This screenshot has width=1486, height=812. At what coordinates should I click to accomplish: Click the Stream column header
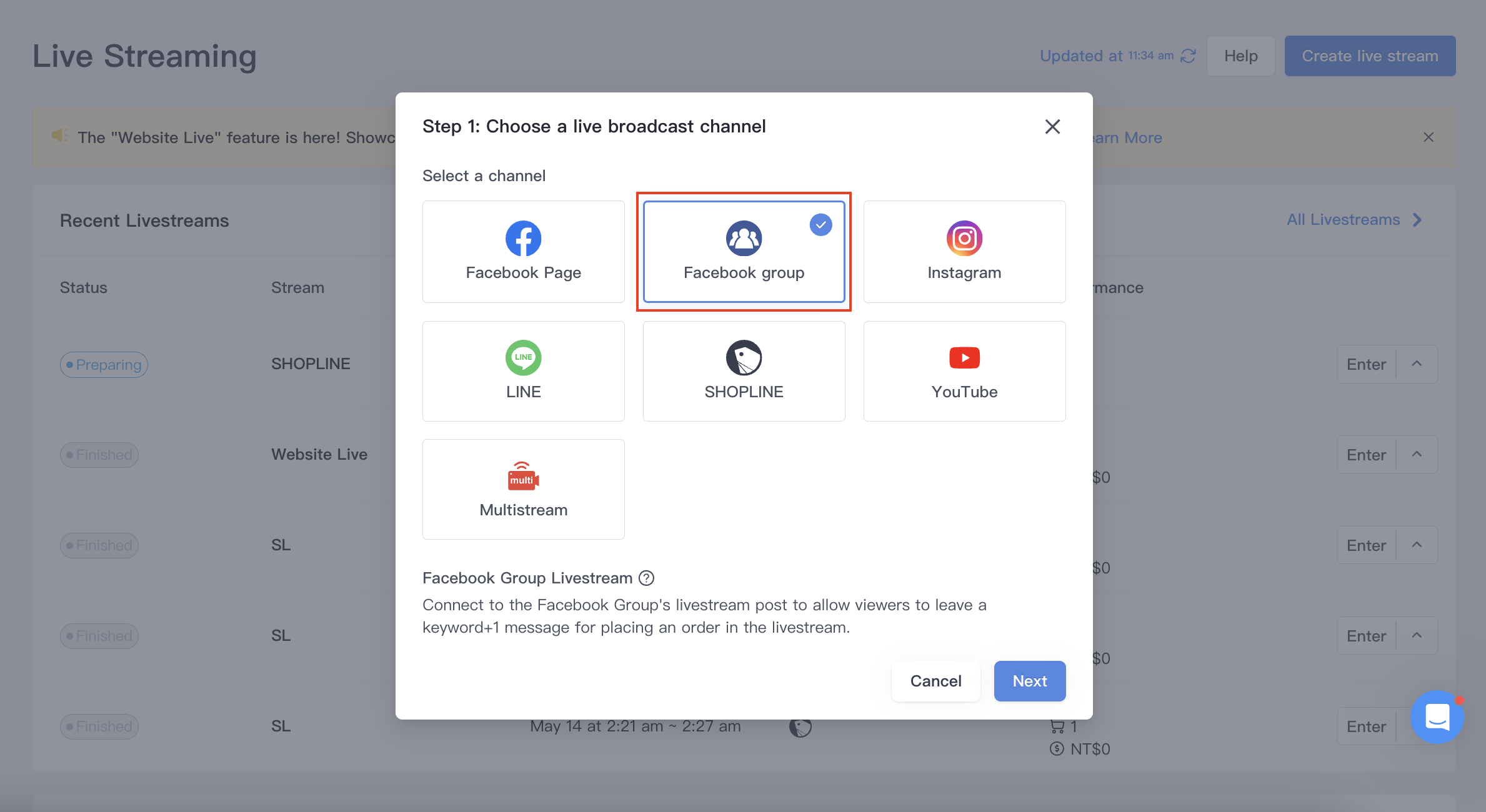(297, 288)
